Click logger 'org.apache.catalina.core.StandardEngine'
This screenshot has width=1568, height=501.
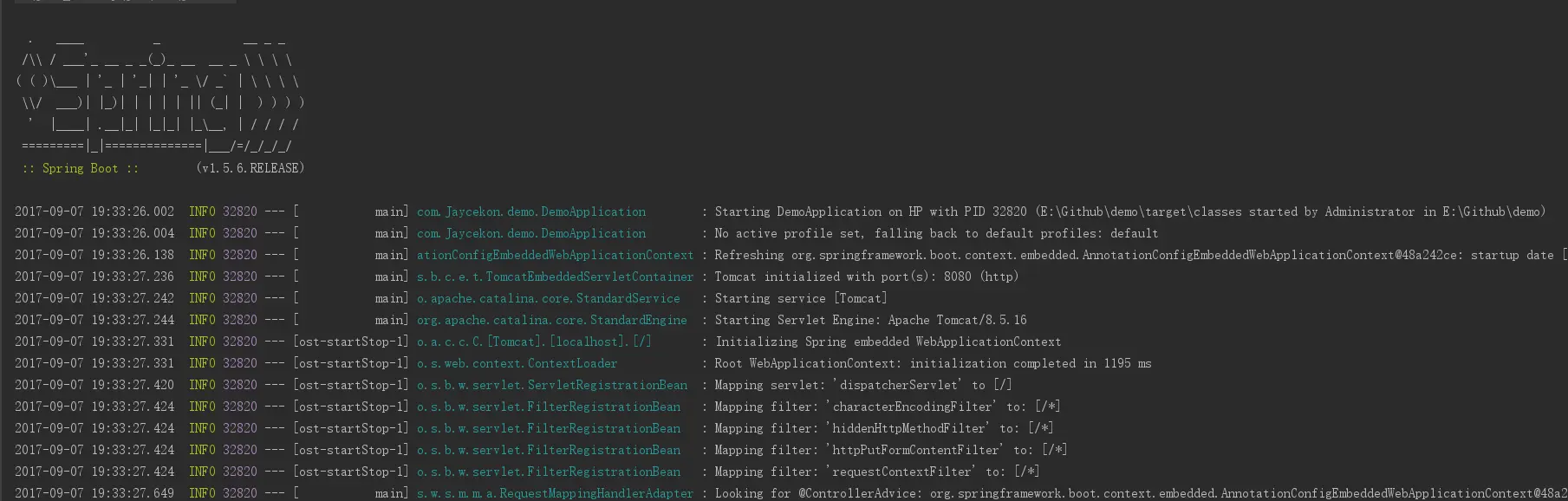click(x=552, y=320)
